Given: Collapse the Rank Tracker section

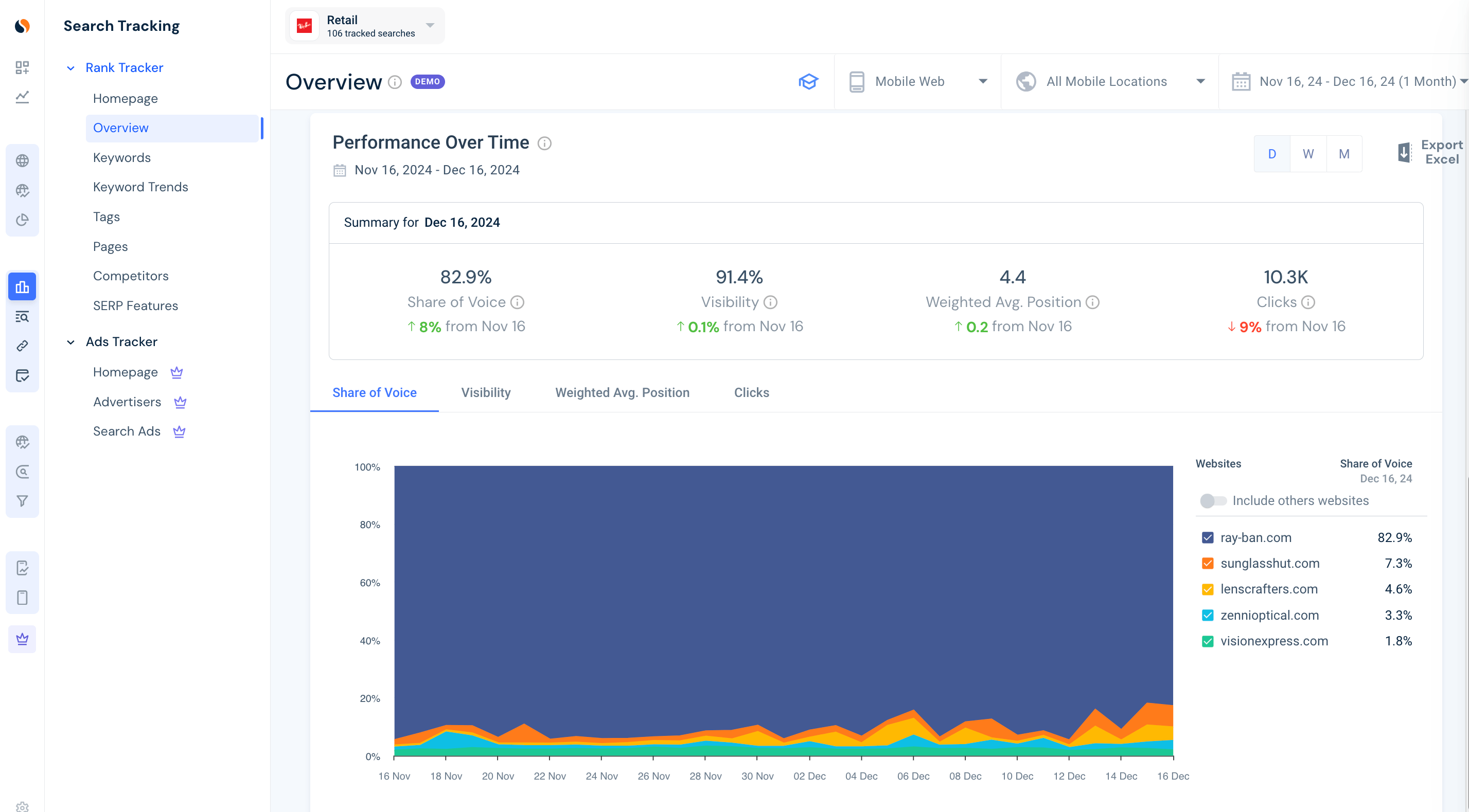Looking at the screenshot, I should pos(70,67).
